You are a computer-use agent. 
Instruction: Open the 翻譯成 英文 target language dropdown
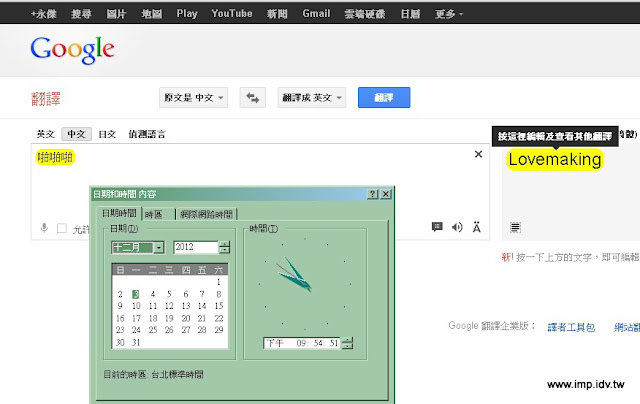click(x=312, y=98)
